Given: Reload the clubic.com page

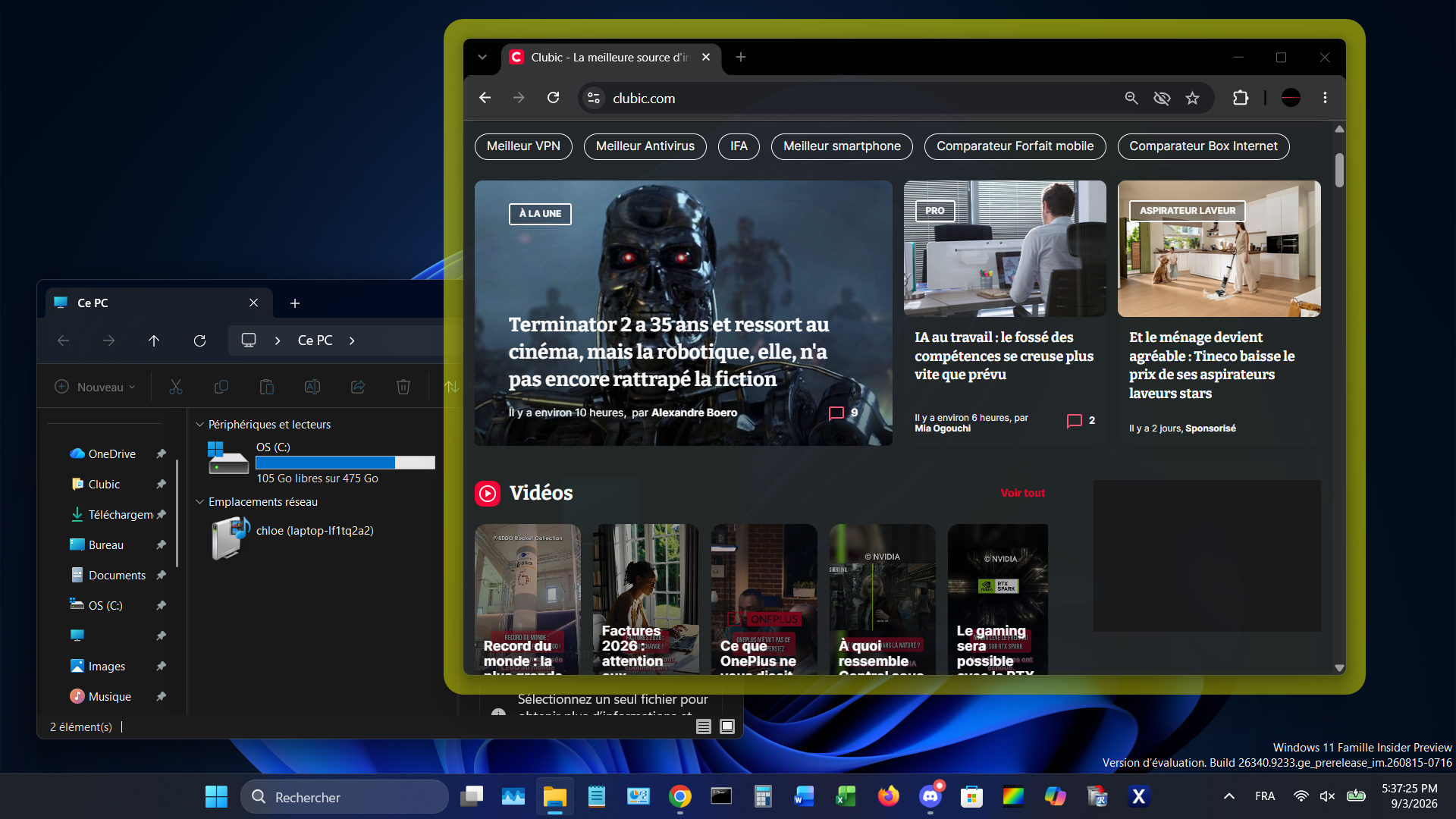Looking at the screenshot, I should point(554,98).
